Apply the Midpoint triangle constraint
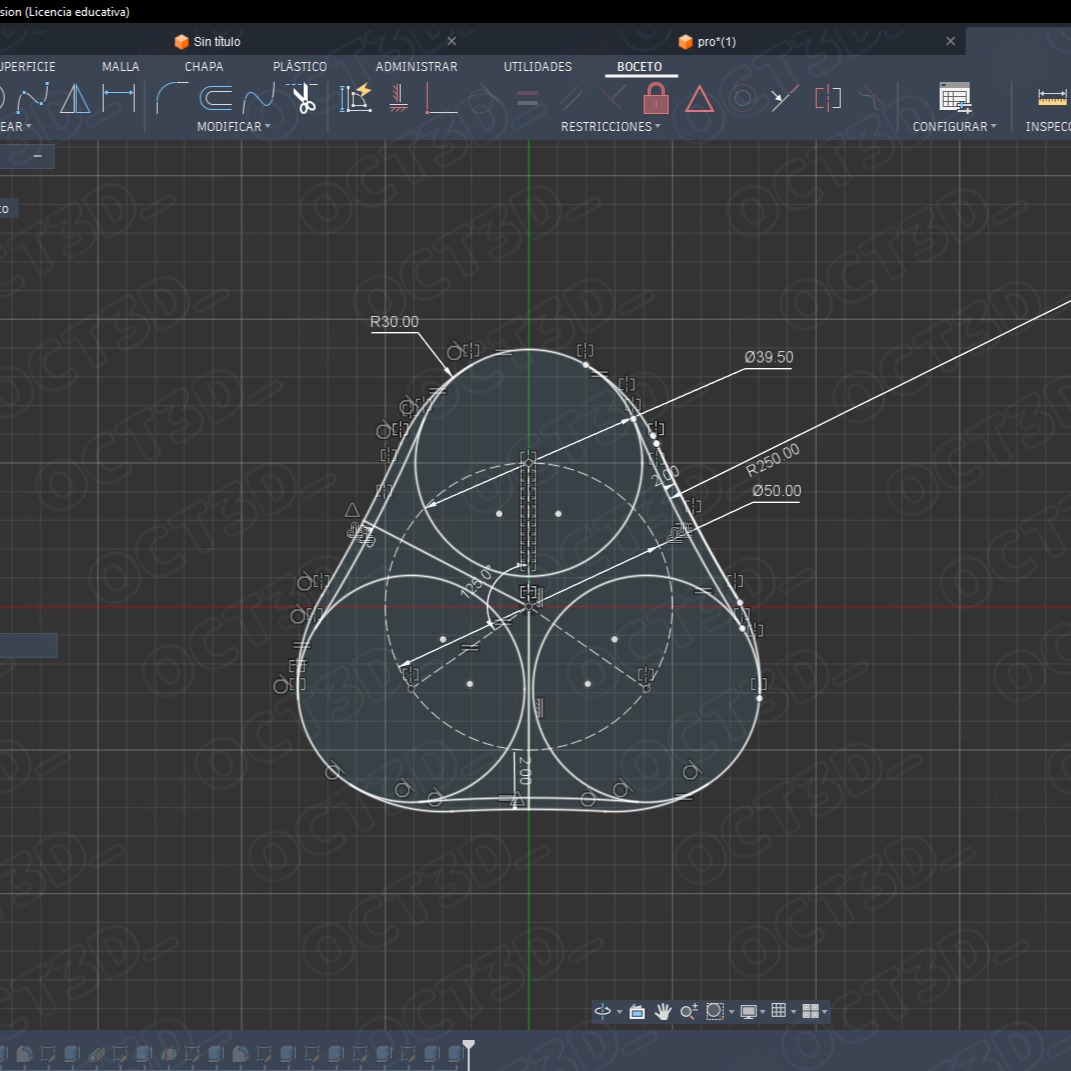 tap(699, 99)
